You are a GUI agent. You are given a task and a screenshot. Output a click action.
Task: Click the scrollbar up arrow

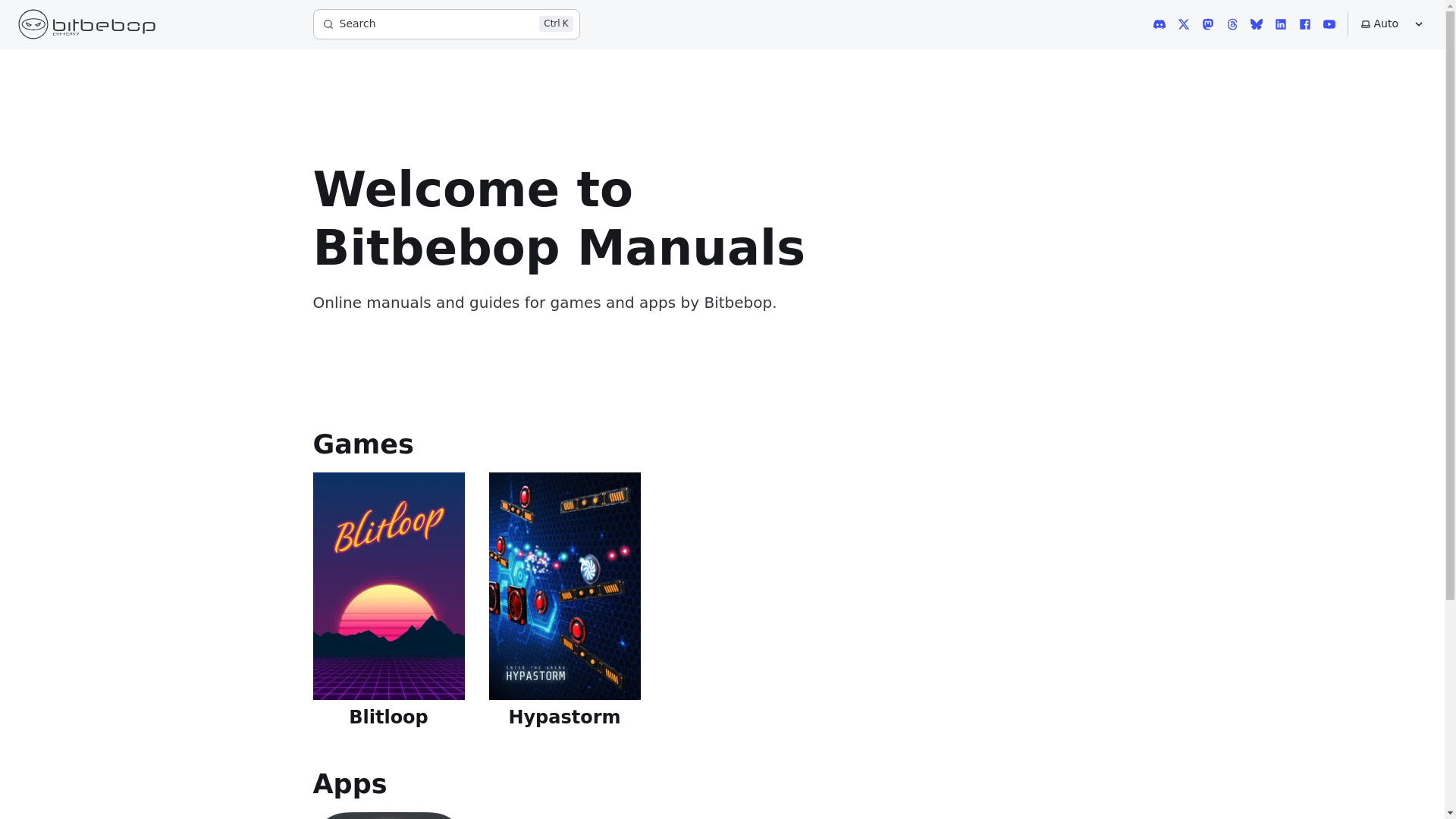coord(1450,6)
